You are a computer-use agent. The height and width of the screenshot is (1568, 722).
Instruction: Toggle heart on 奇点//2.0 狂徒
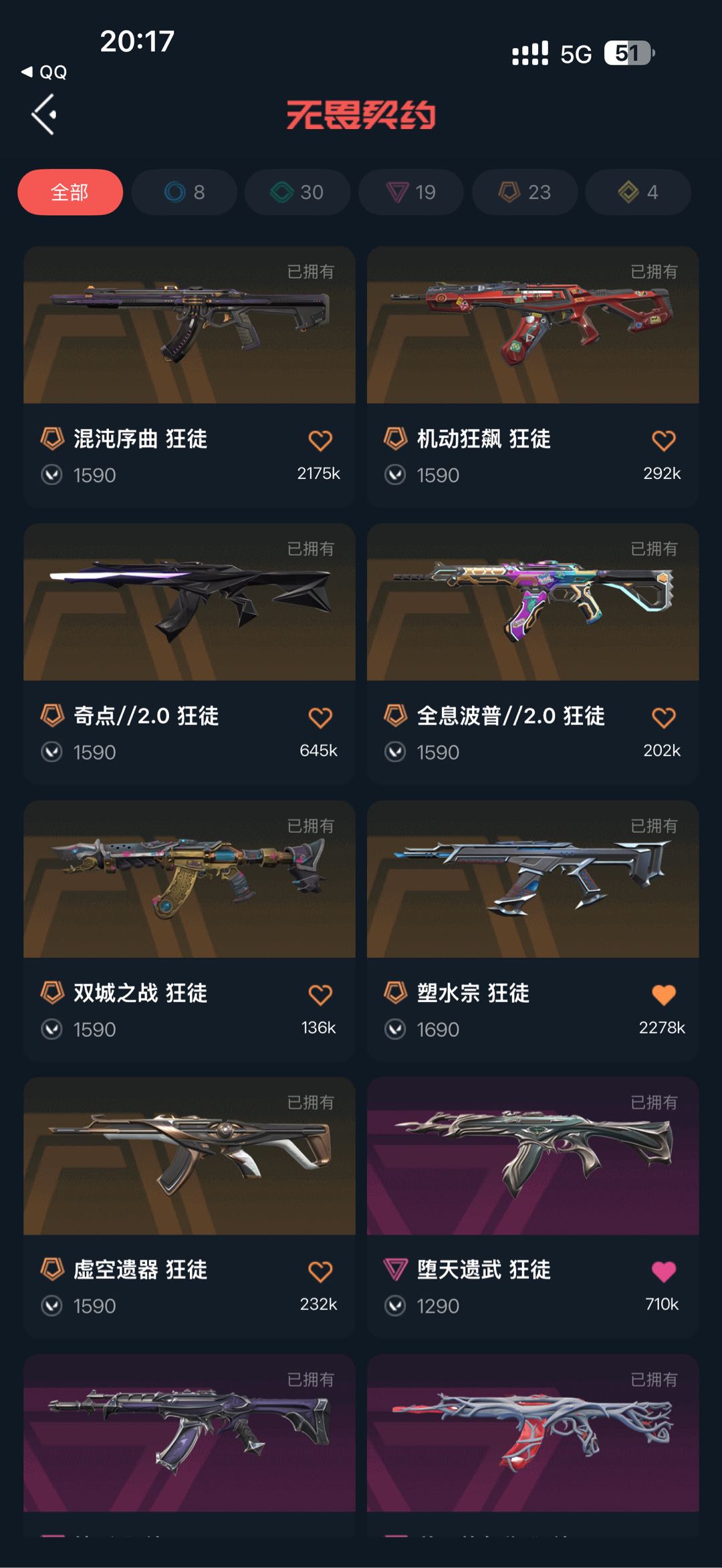click(x=320, y=718)
